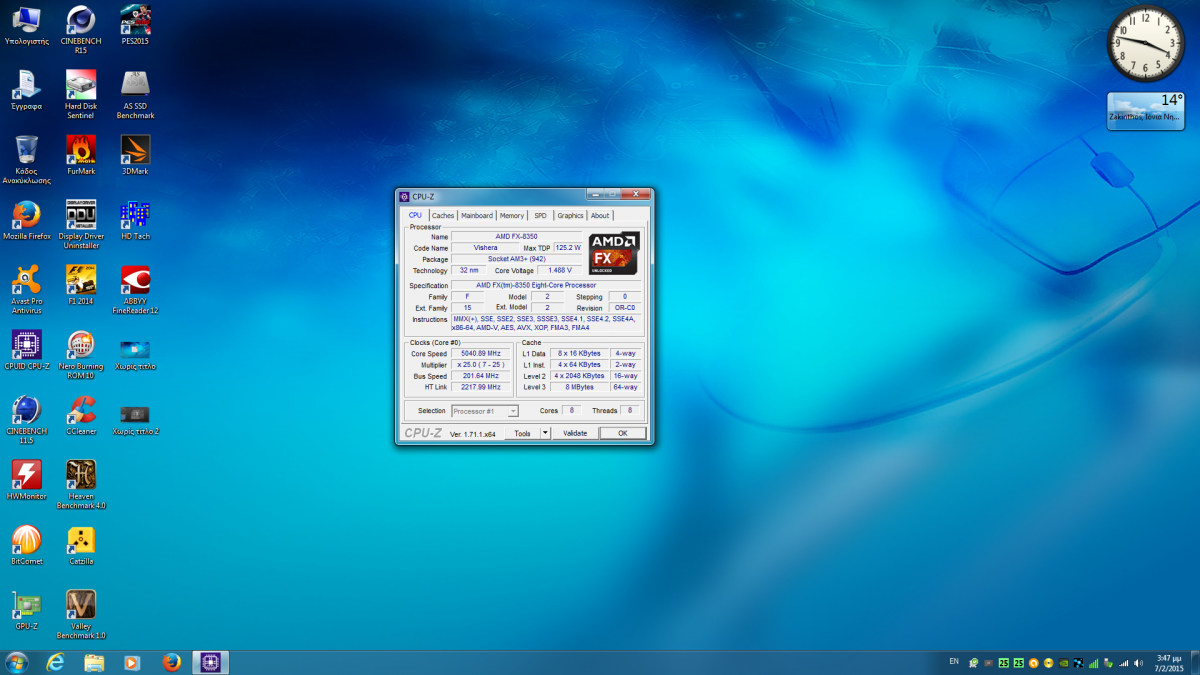Open ABBYY FineReader 12 icon
The width and height of the screenshot is (1200, 675).
135,290
